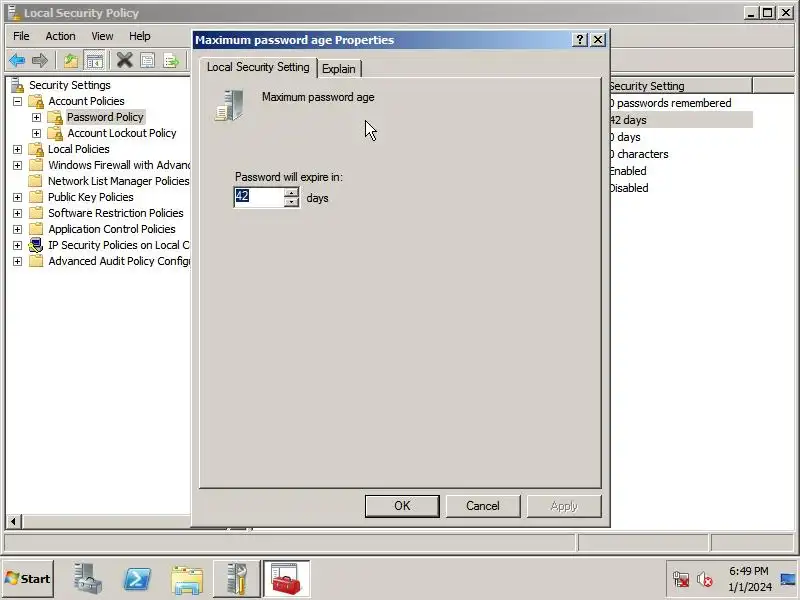800x600 pixels.
Task: Increase password expiry days with up arrow
Action: click(291, 192)
